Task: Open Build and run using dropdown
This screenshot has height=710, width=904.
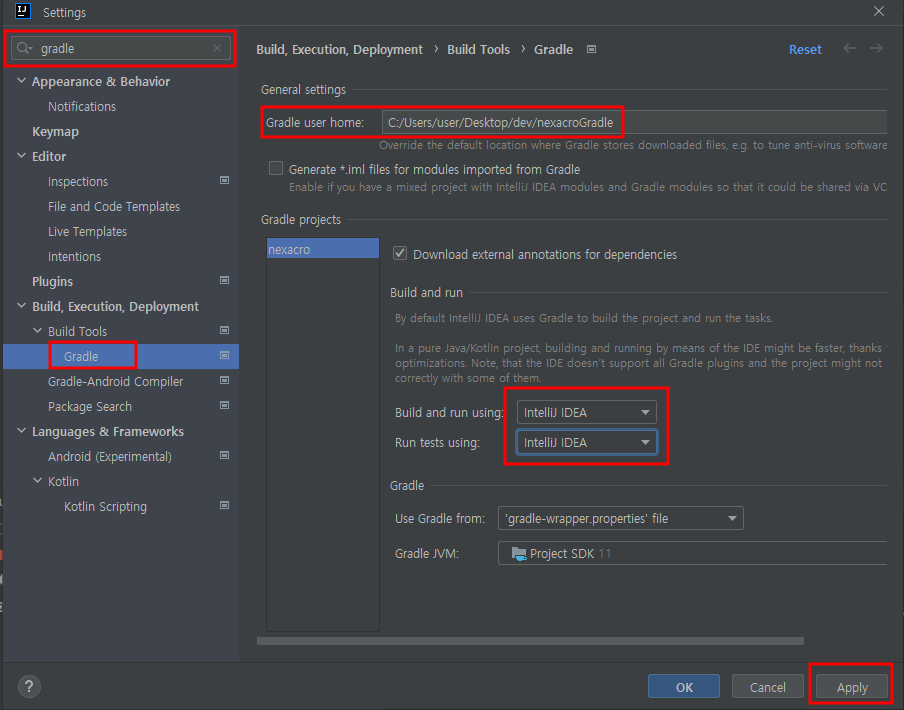Action: pos(587,413)
